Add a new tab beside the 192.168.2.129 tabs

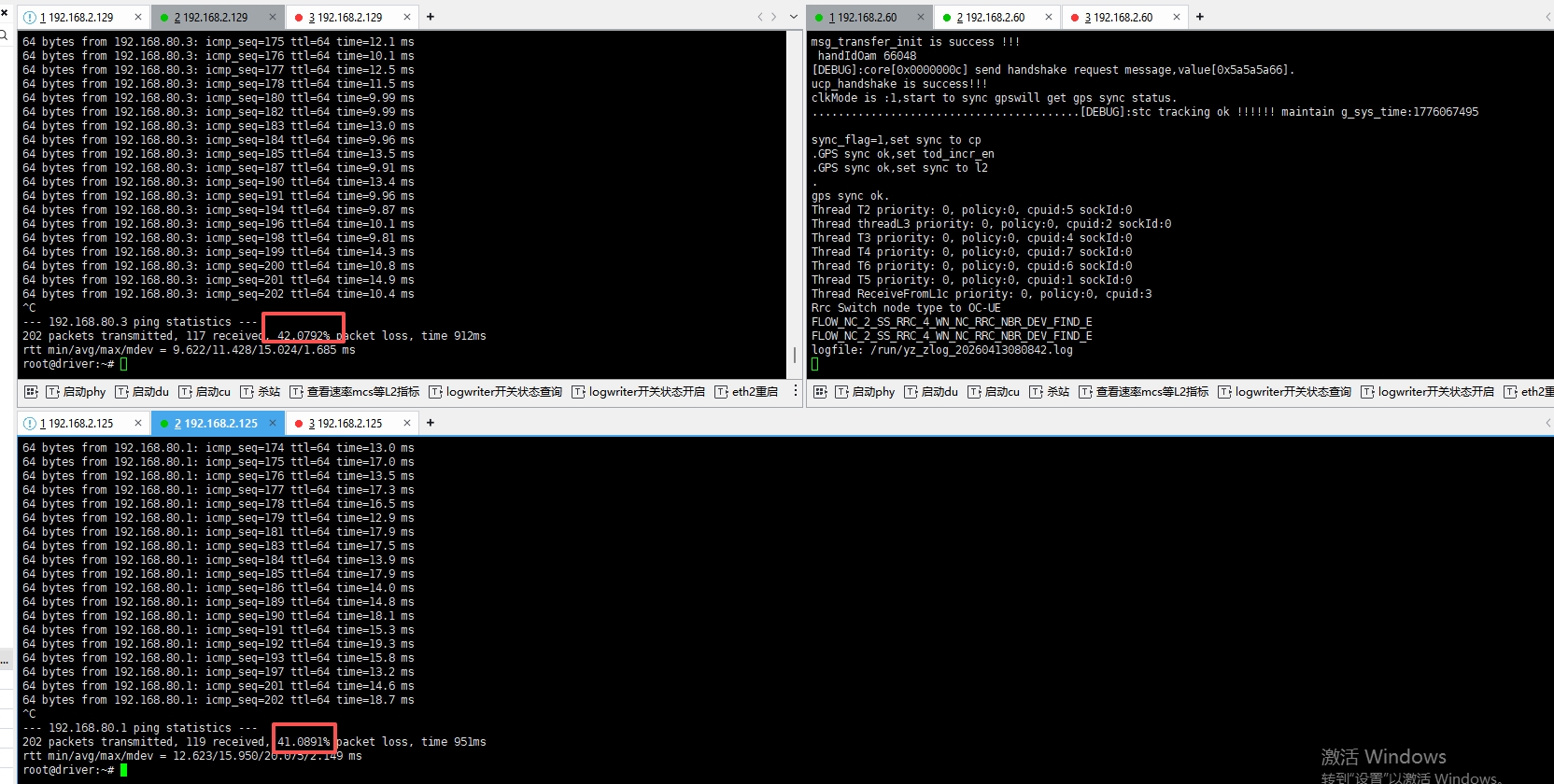click(430, 17)
